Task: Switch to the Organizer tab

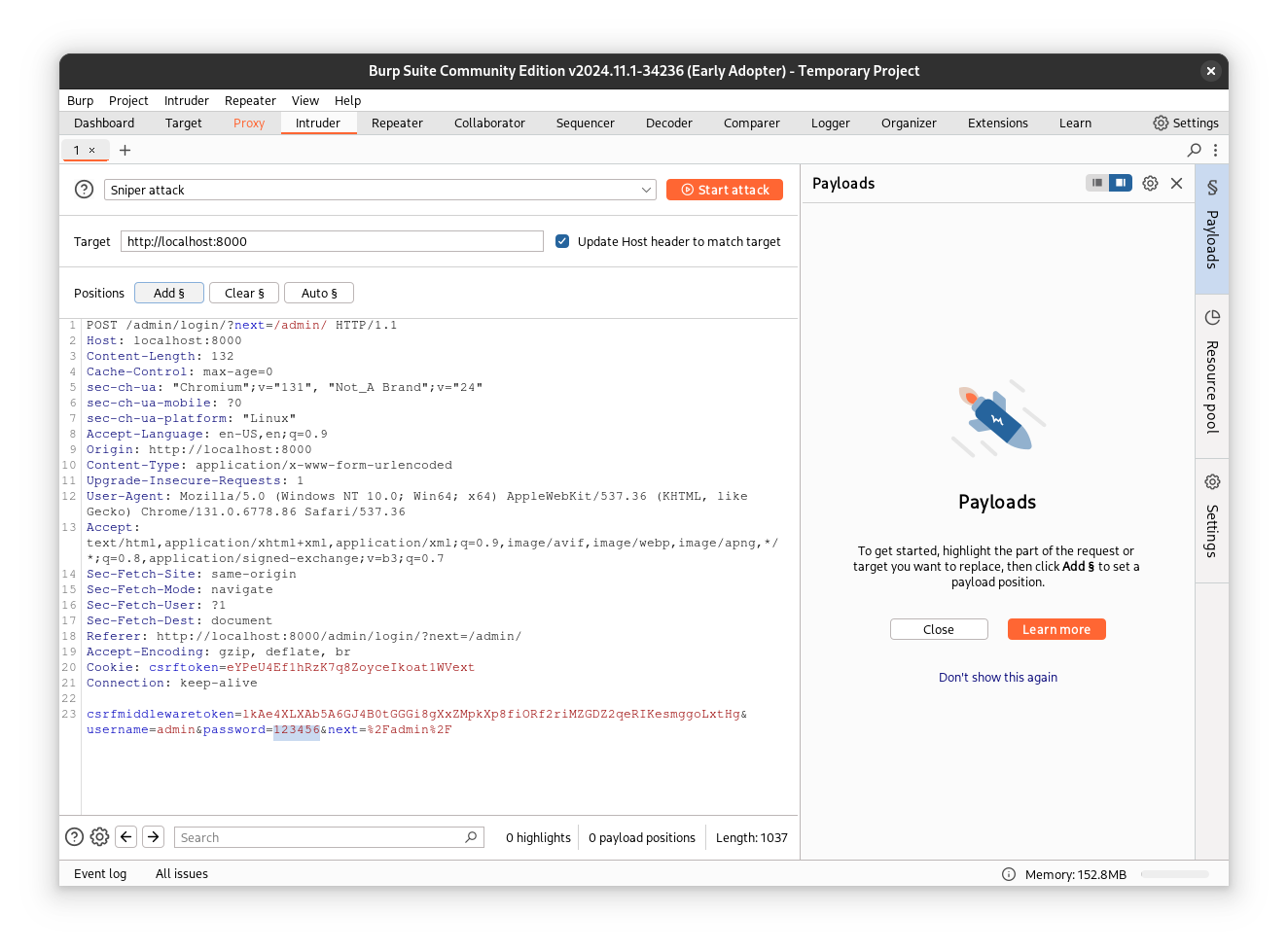Action: [909, 123]
